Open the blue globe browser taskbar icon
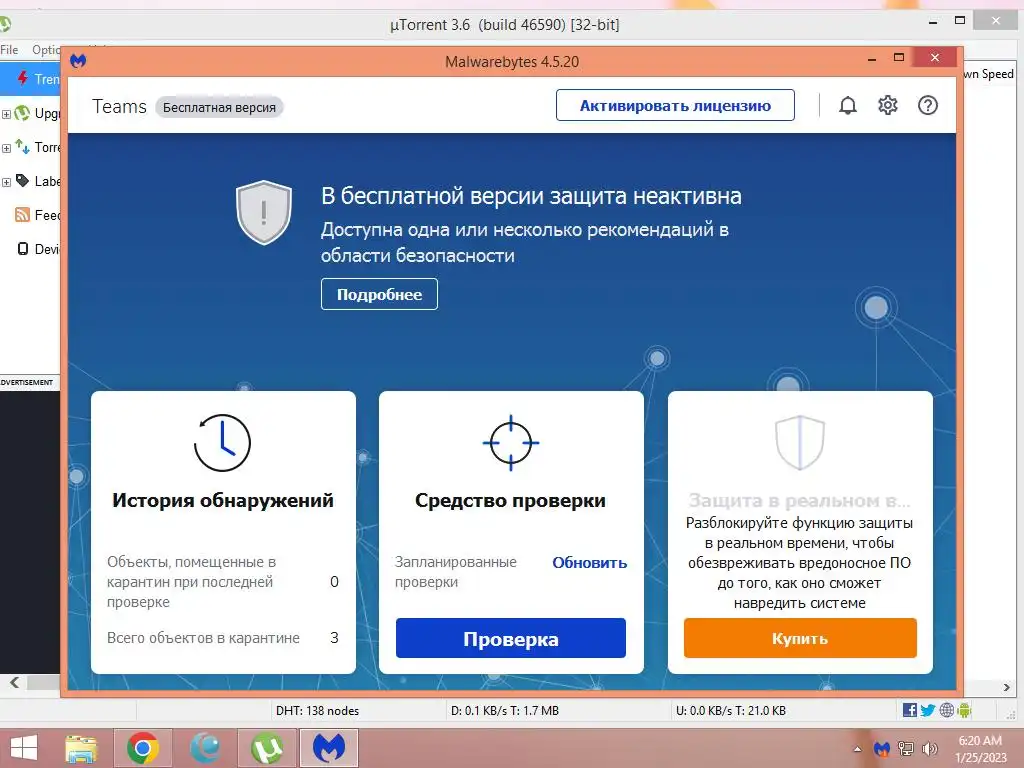 pos(205,748)
